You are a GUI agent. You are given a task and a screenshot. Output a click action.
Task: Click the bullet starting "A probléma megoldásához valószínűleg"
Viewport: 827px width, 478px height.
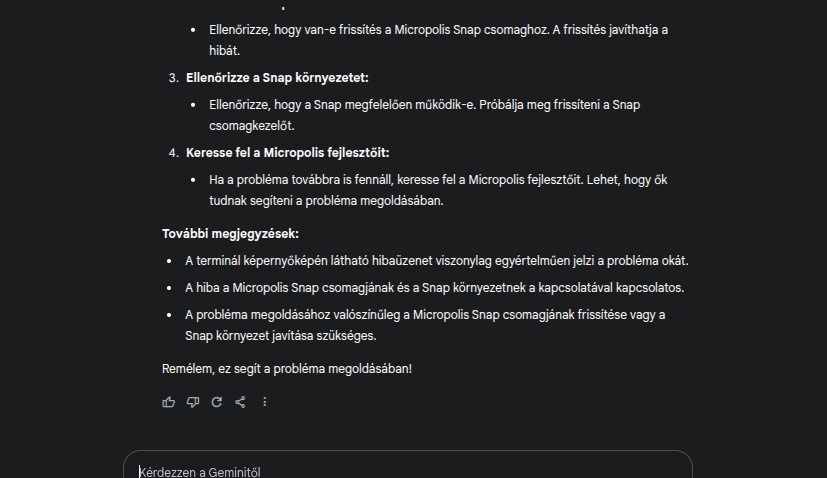[425, 315]
